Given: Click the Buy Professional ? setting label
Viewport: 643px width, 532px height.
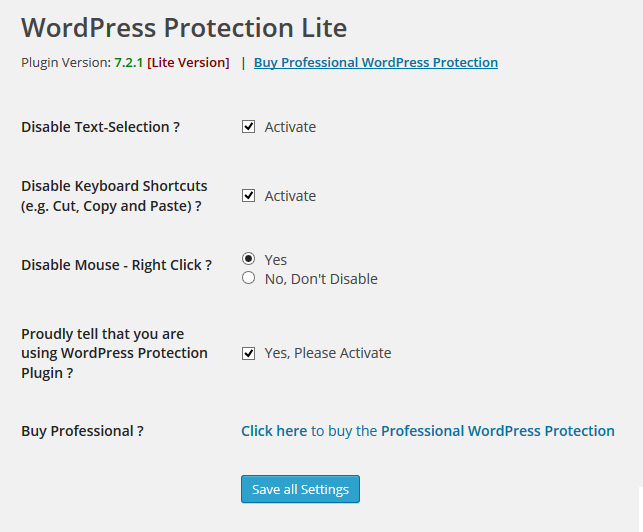Looking at the screenshot, I should (82, 431).
